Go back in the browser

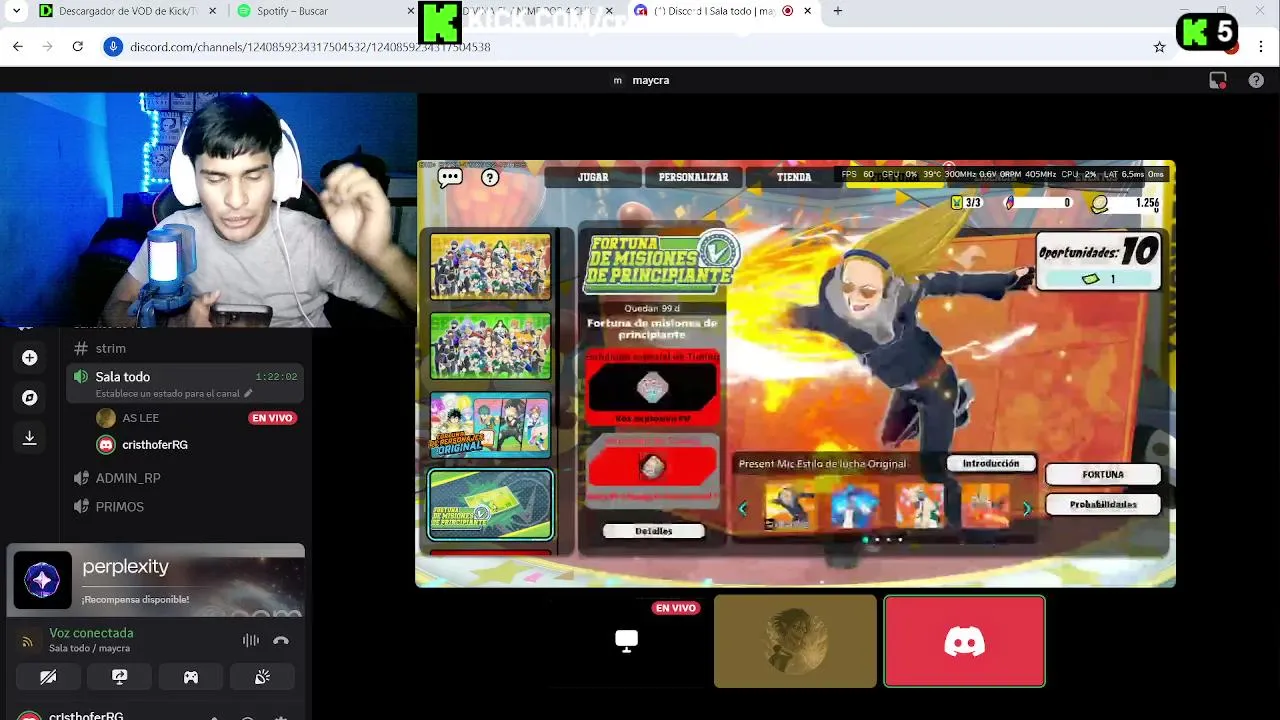coord(17,46)
